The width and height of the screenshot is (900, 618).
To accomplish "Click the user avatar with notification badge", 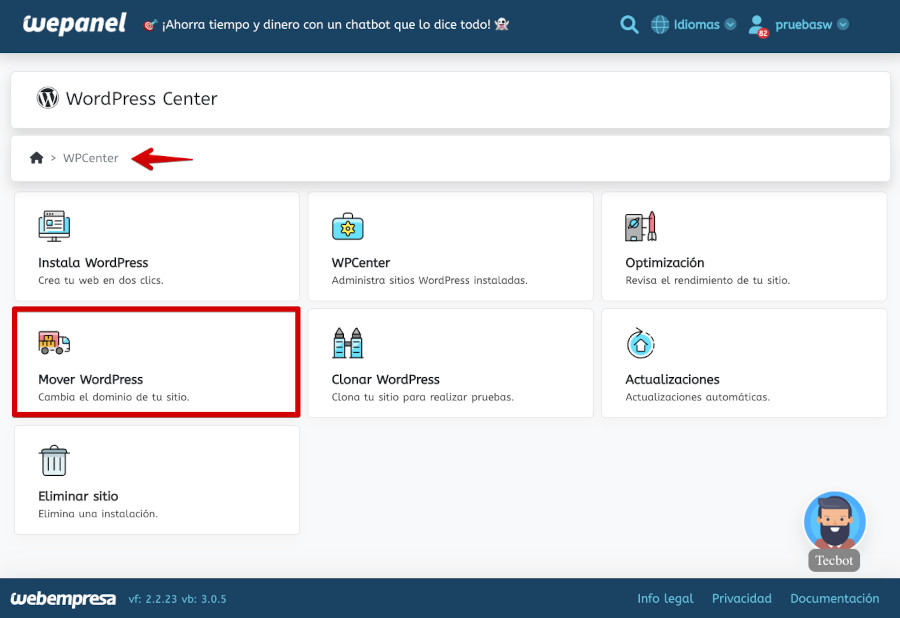I will [758, 26].
